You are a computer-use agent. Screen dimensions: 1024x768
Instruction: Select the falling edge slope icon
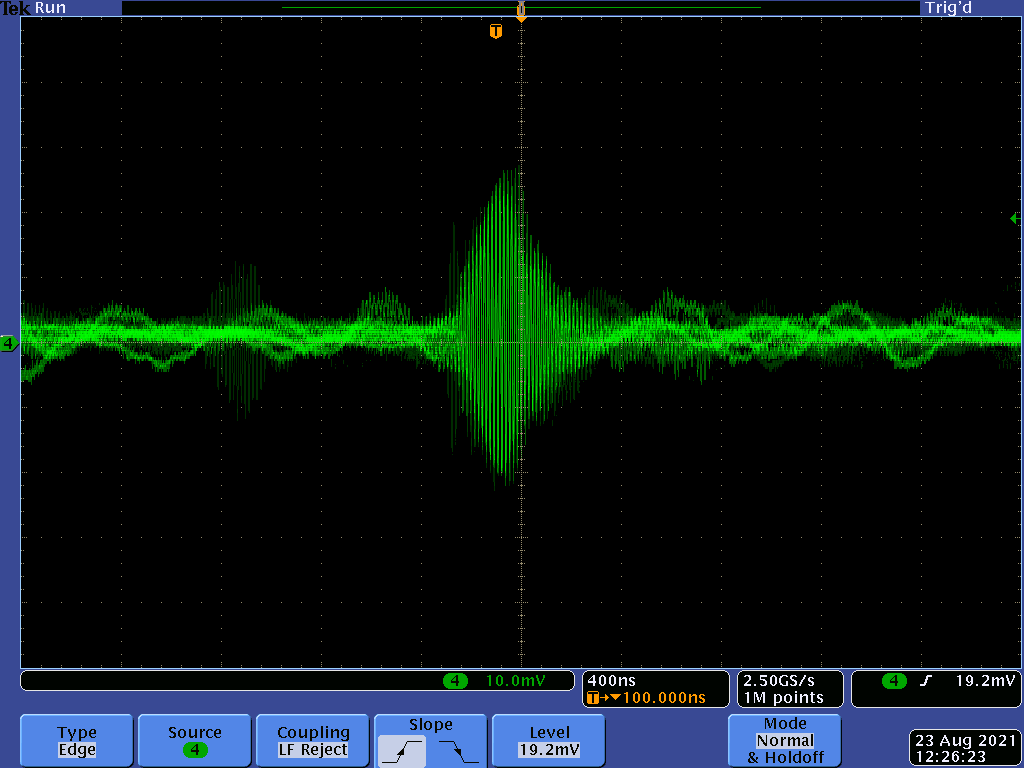459,750
